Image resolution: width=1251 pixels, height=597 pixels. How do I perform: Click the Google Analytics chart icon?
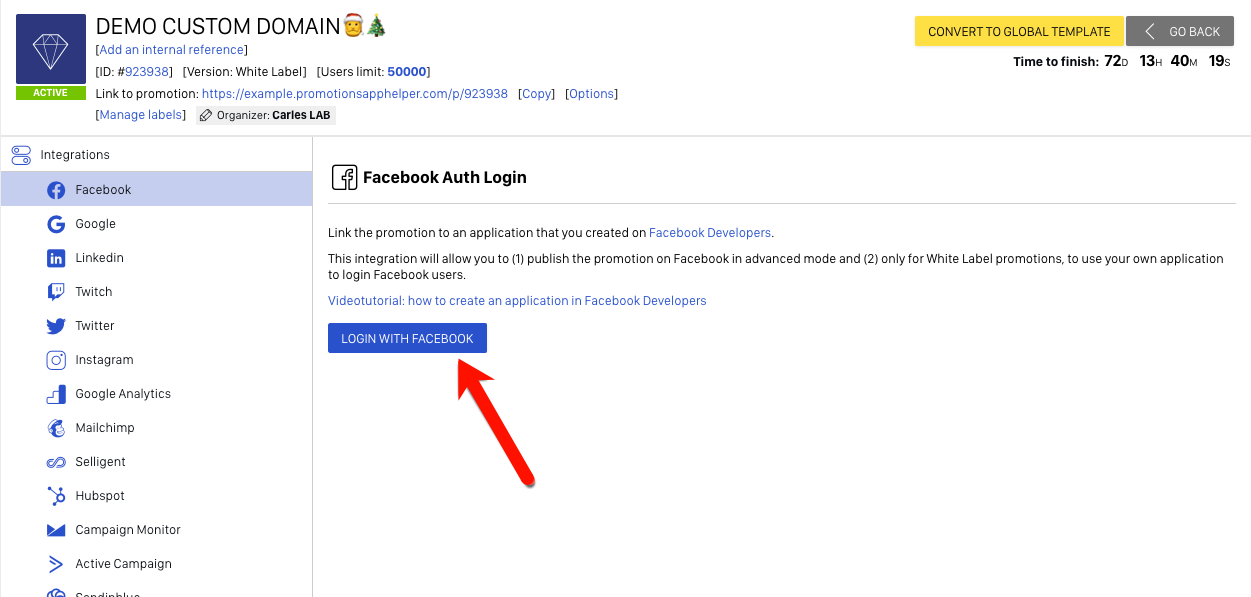(x=56, y=394)
